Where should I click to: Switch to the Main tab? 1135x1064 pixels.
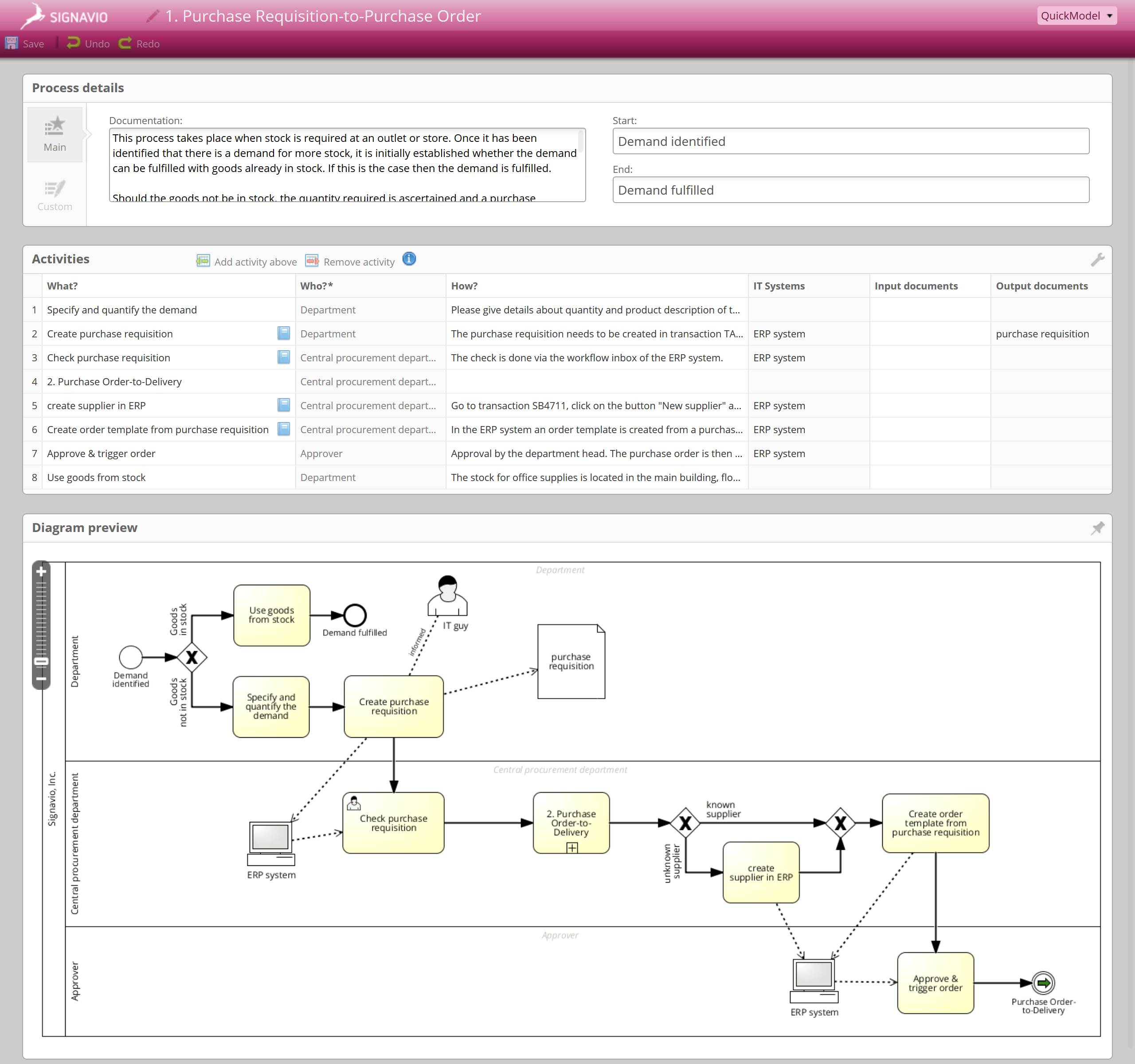(x=55, y=135)
